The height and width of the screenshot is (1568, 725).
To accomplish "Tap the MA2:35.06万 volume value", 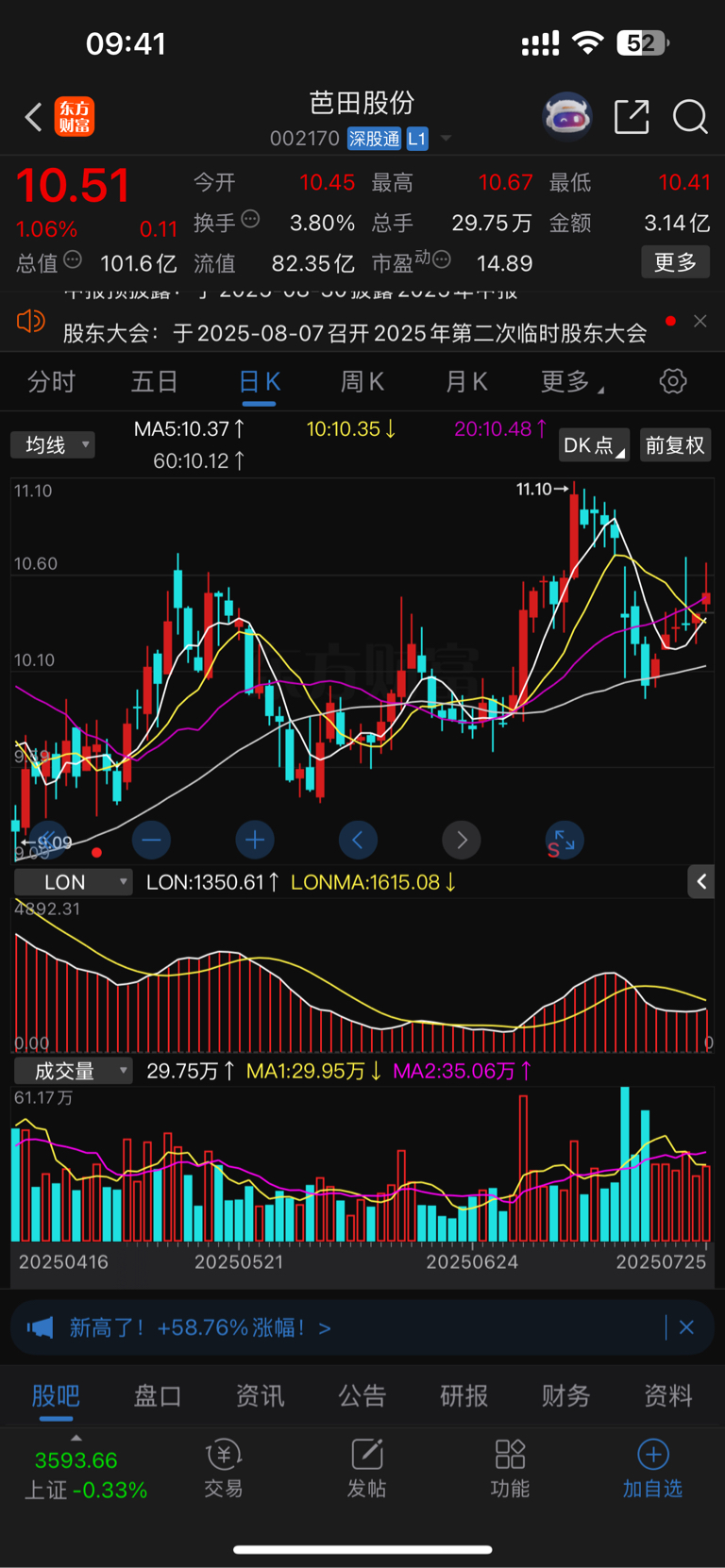I will 463,1071.
